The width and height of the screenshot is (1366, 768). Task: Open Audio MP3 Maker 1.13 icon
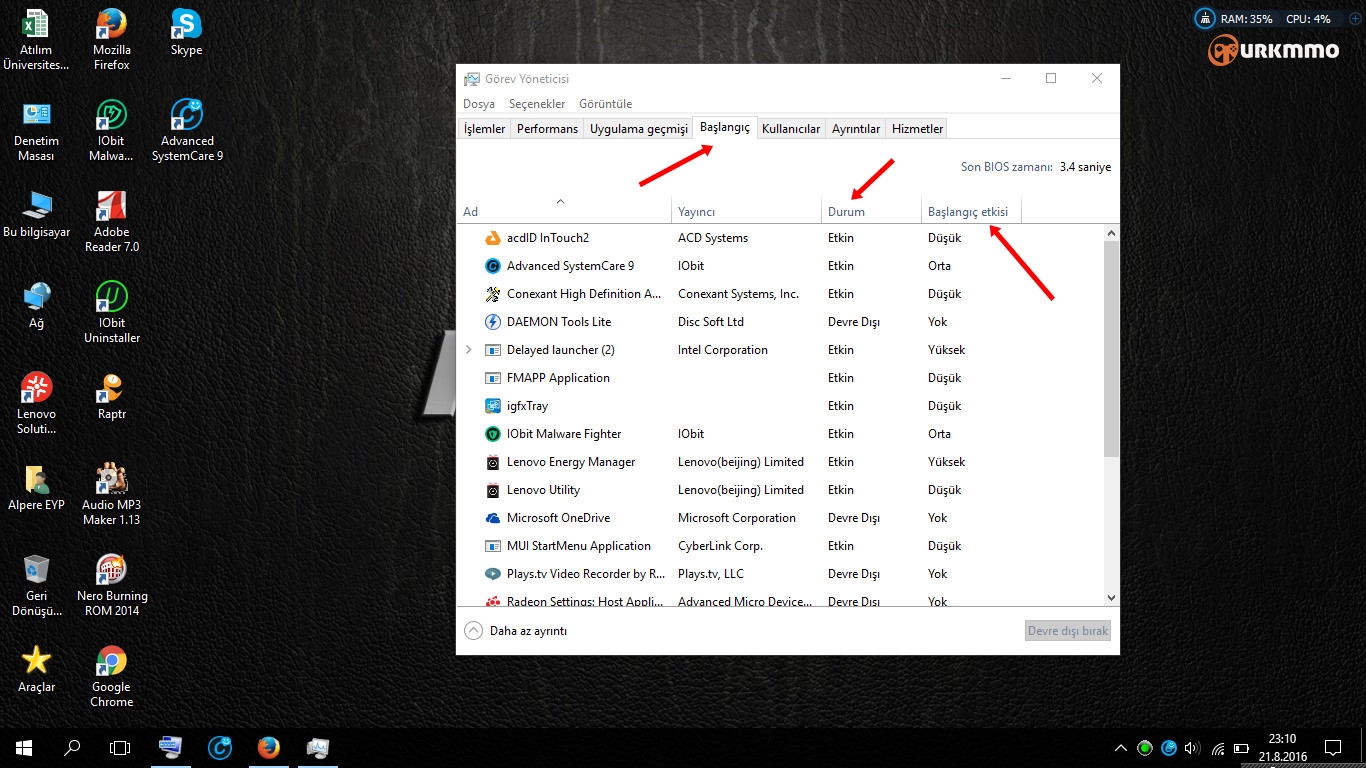[111, 495]
